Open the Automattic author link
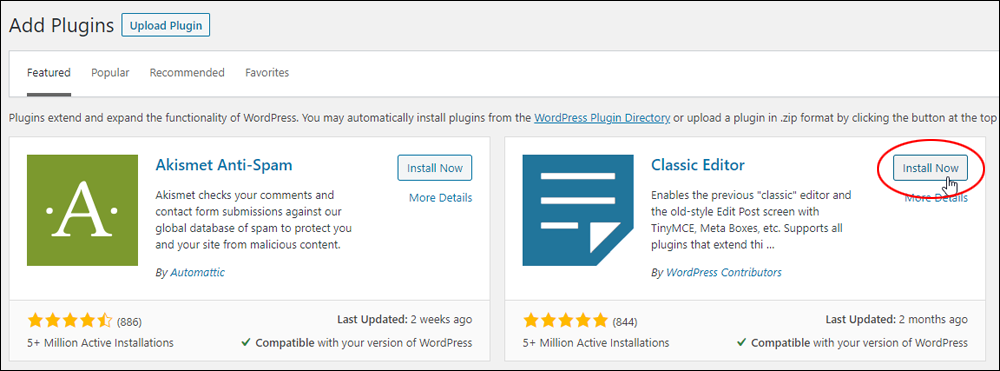 coord(198,272)
